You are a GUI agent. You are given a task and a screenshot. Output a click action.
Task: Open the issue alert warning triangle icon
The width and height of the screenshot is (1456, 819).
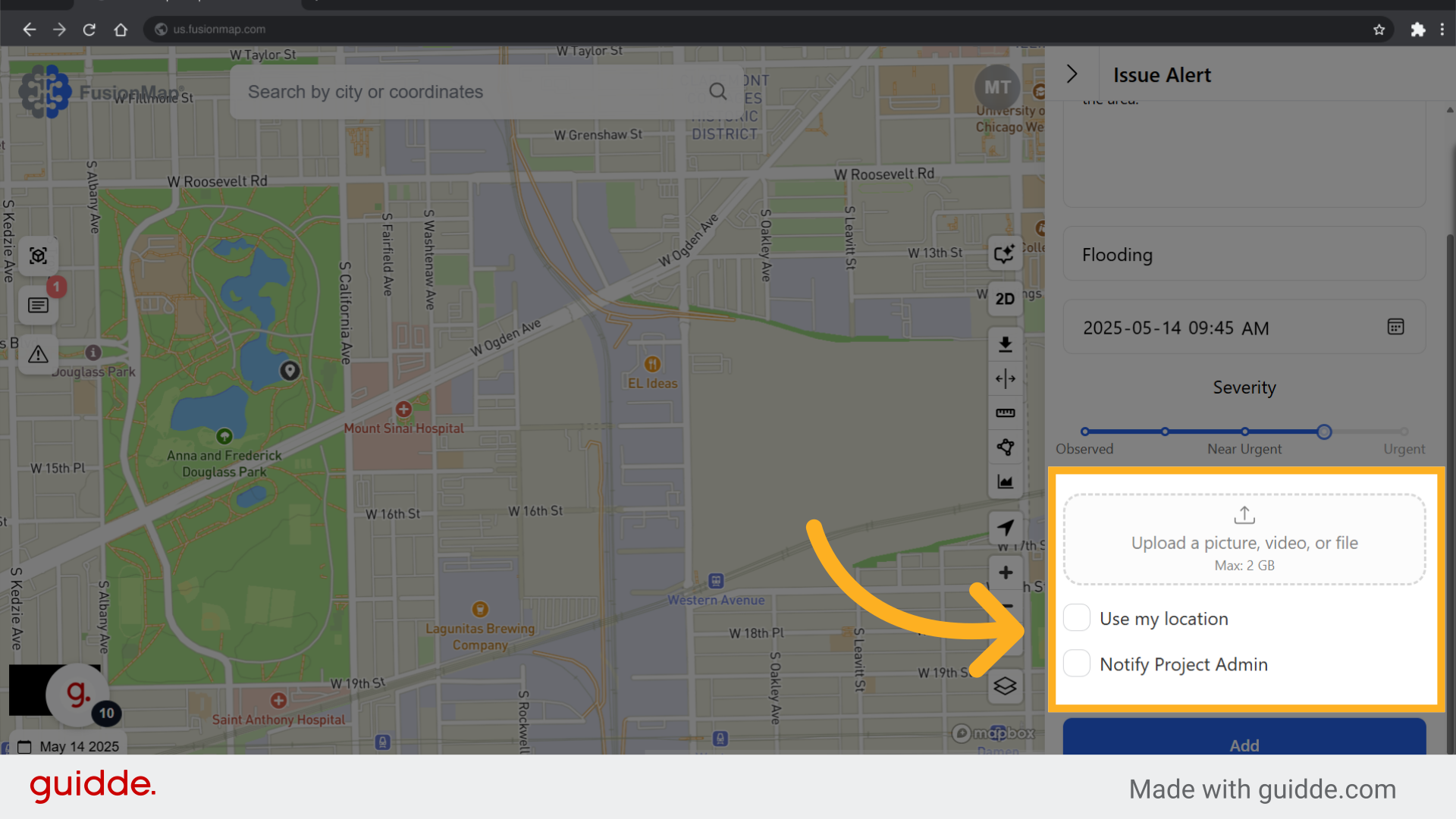pyautogui.click(x=39, y=354)
